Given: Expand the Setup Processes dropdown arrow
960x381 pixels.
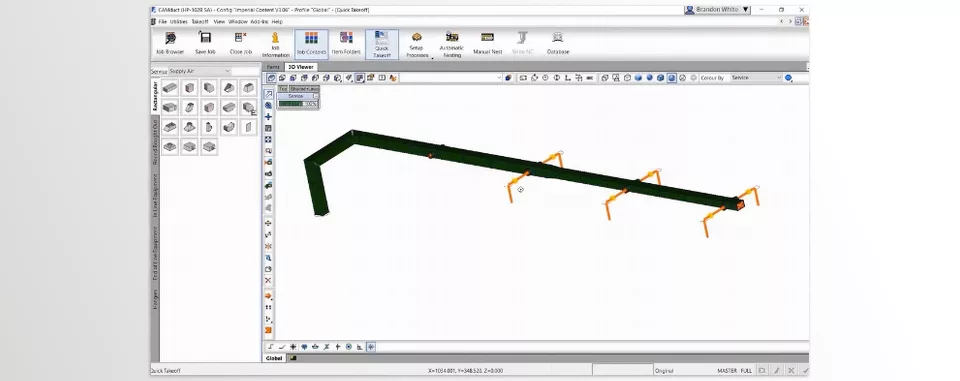Looking at the screenshot, I should (432, 58).
